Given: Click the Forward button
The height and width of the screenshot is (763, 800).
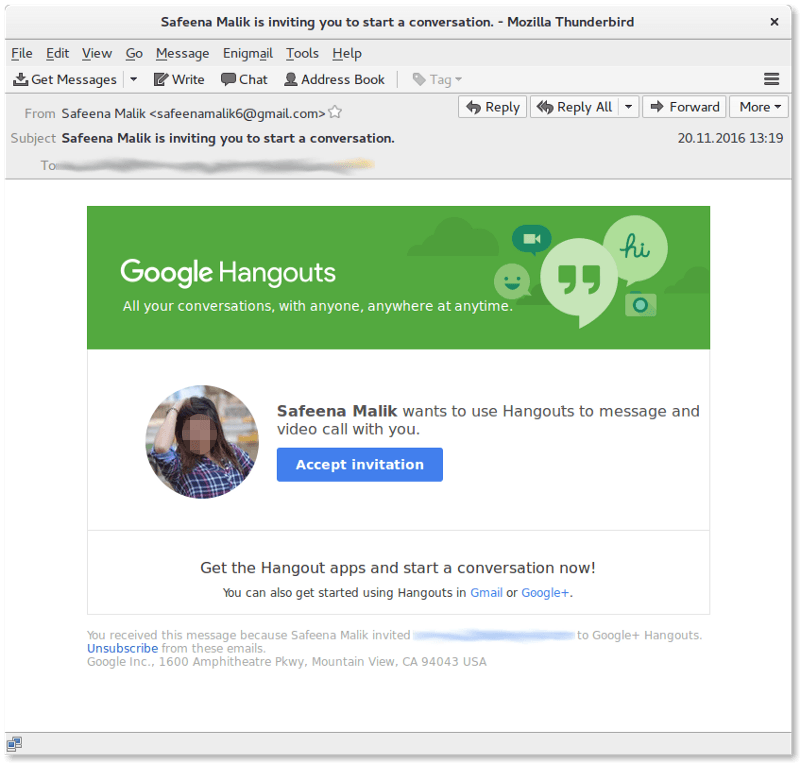Looking at the screenshot, I should [684, 107].
